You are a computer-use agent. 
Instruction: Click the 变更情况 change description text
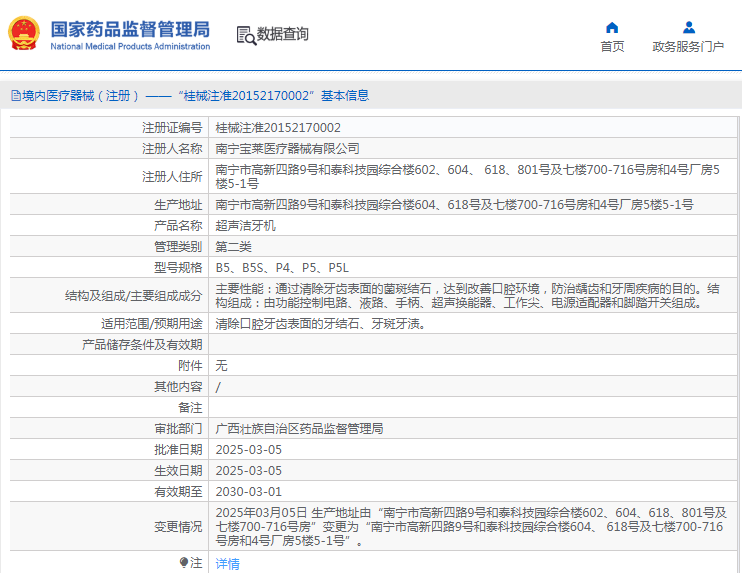pos(471,527)
